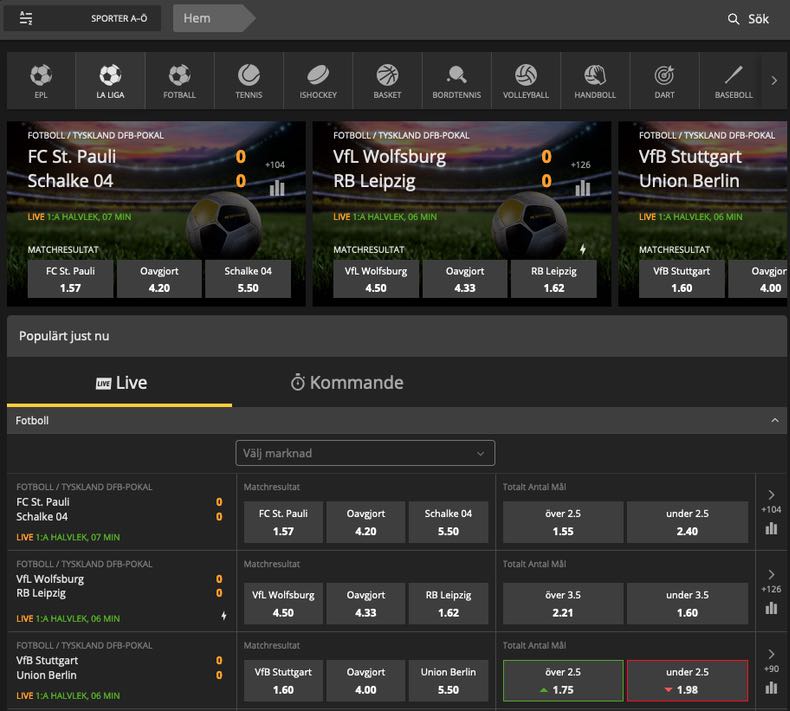Click lightning icon on Wolfsburg card

tap(582, 249)
